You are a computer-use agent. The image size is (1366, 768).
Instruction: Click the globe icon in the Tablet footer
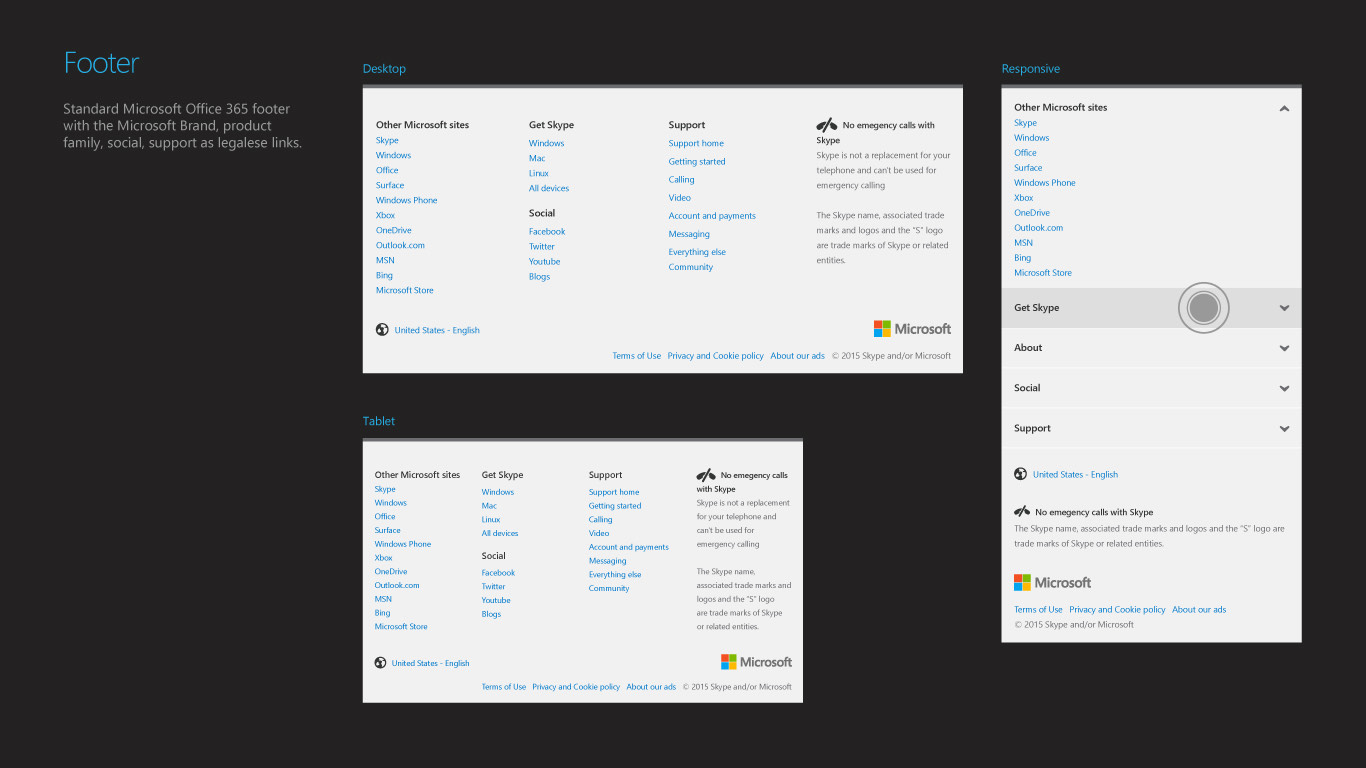[x=380, y=663]
